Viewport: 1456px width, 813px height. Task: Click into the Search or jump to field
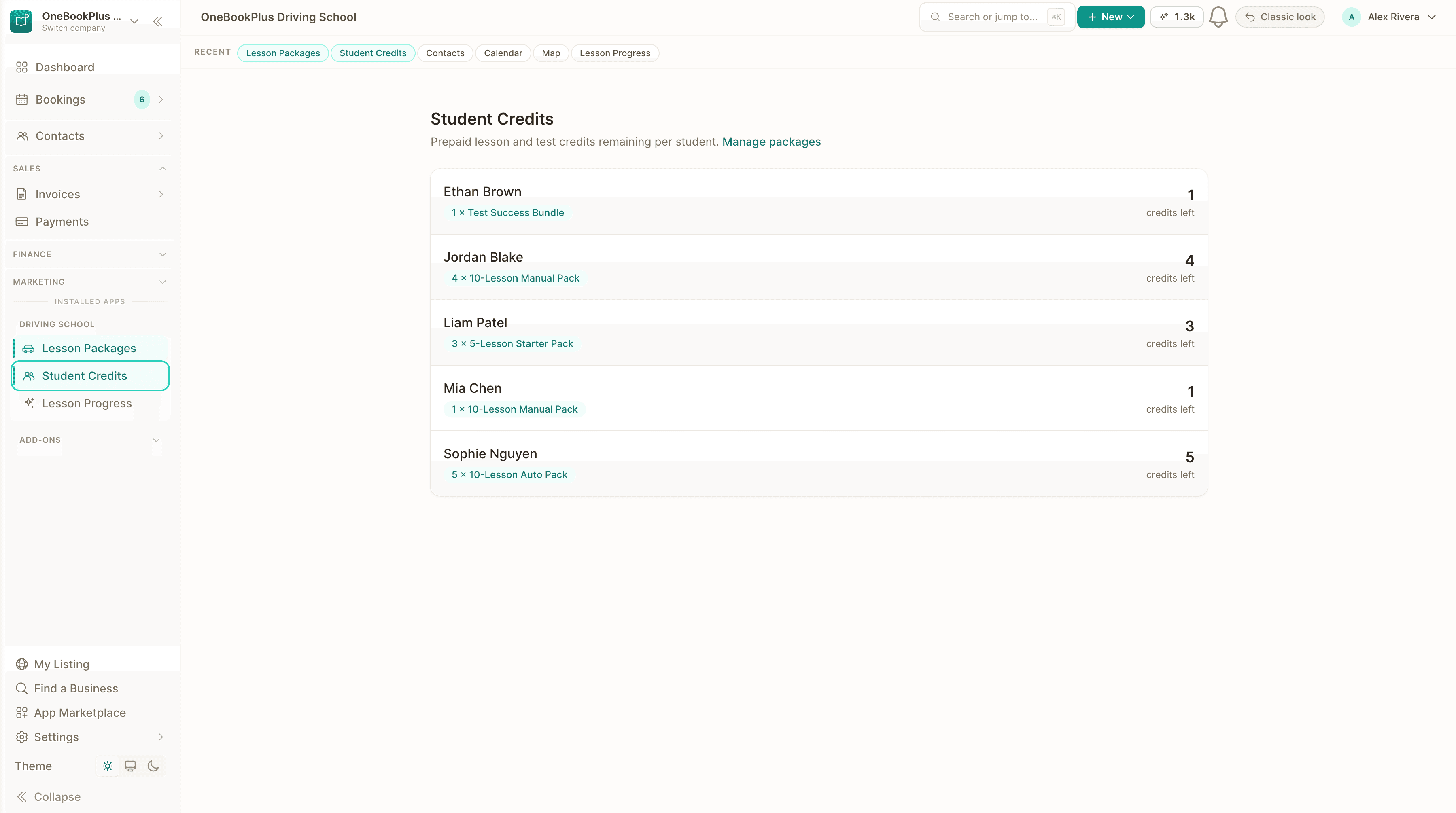coord(997,17)
